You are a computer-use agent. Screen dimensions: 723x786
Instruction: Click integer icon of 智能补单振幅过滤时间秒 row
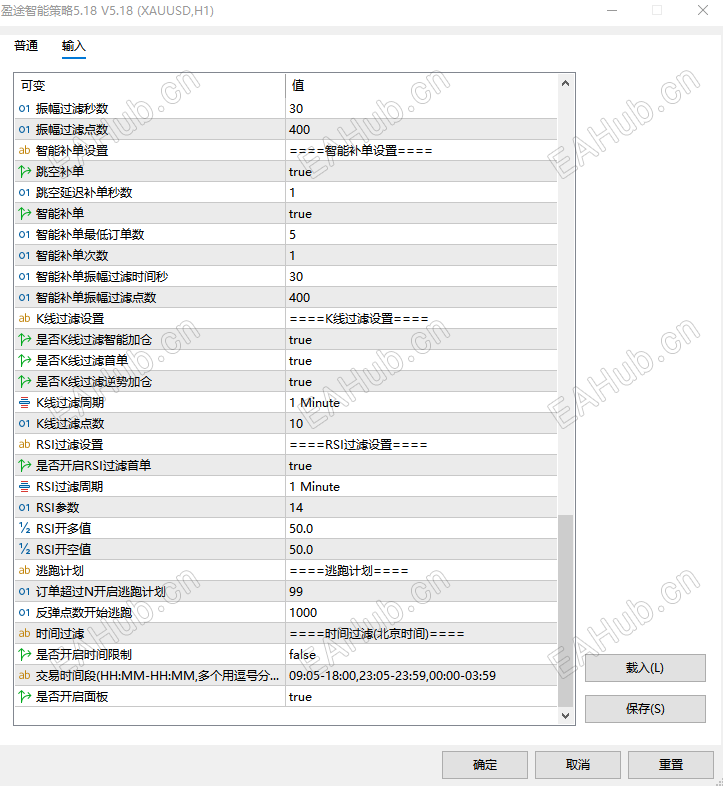(24, 277)
